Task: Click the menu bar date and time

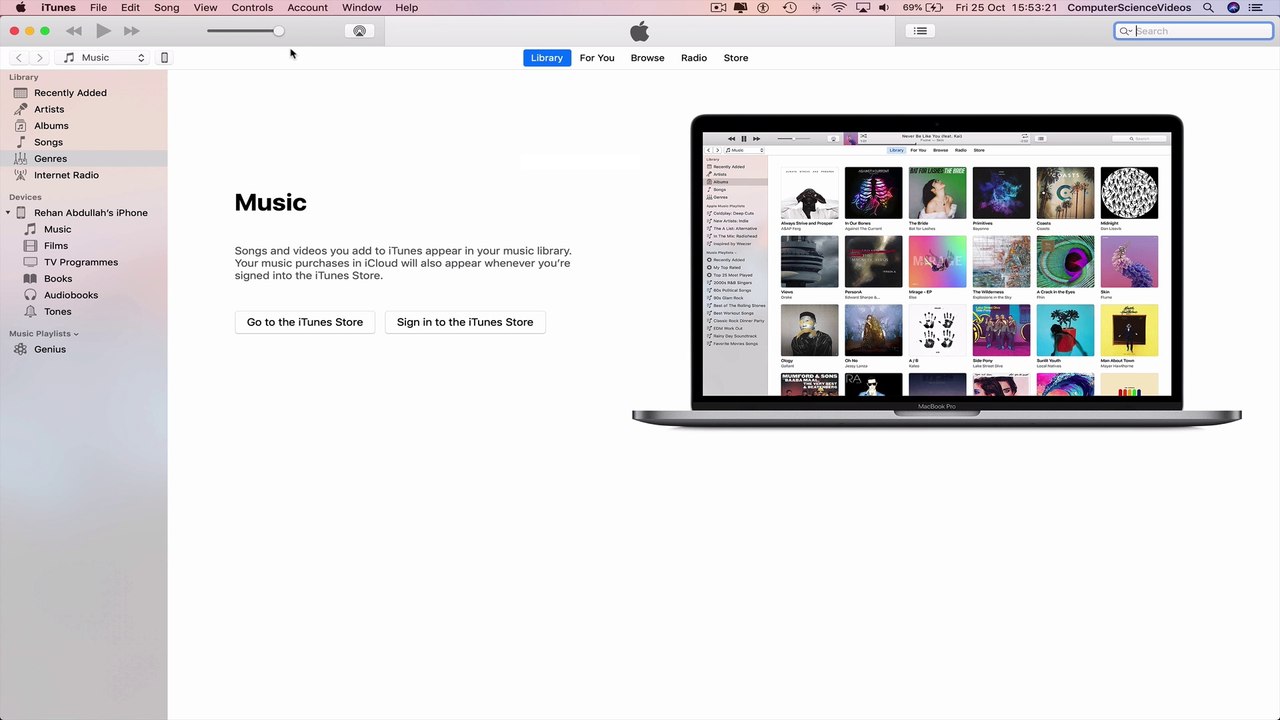Action: point(1007,8)
